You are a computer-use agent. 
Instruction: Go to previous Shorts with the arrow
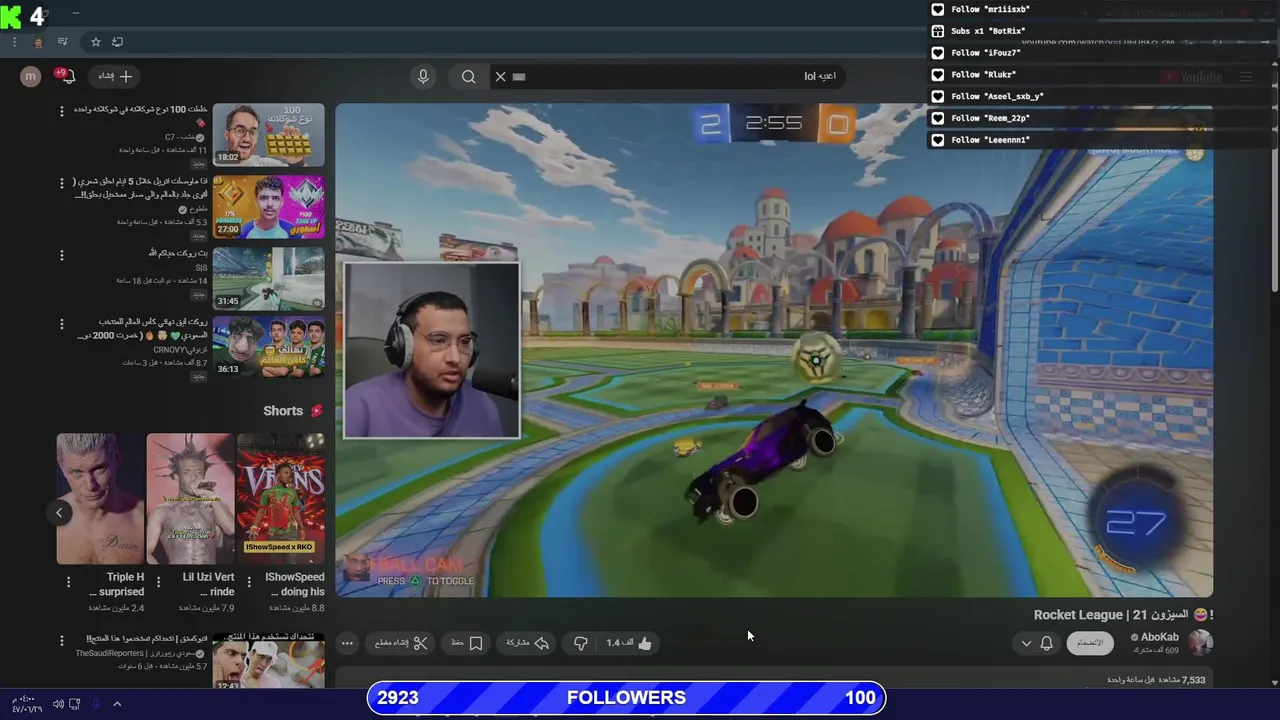point(59,512)
